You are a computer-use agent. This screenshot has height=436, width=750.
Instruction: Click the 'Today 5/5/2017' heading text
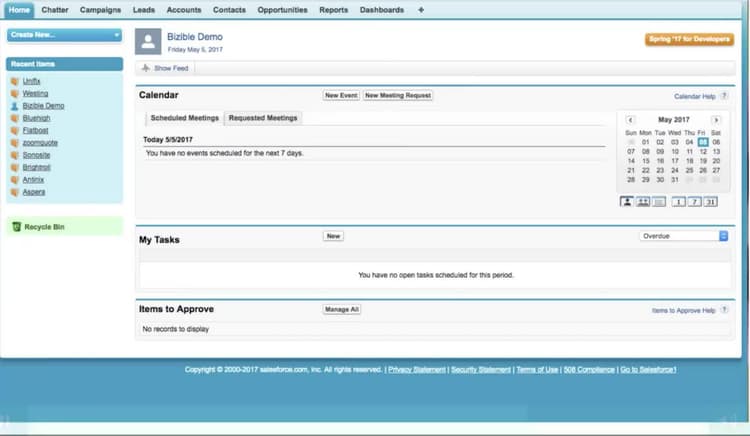point(168,140)
